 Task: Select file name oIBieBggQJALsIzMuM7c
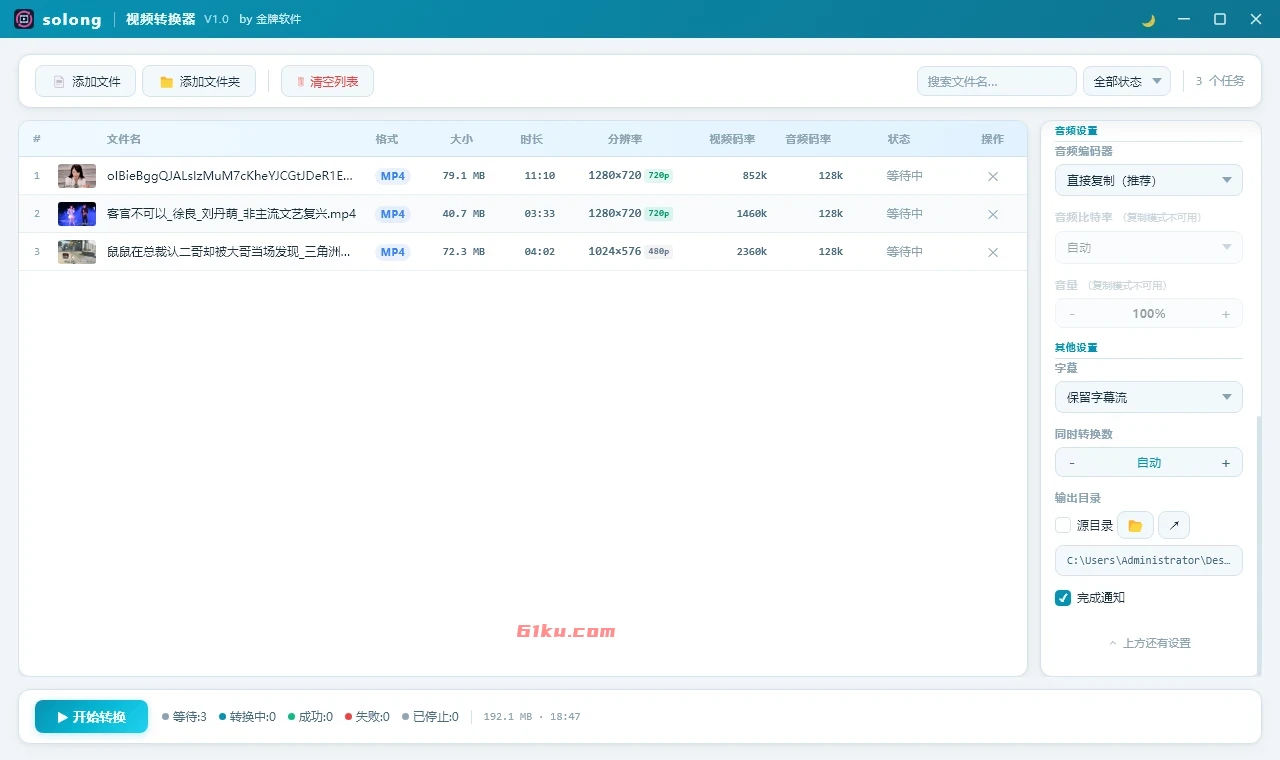tap(230, 176)
